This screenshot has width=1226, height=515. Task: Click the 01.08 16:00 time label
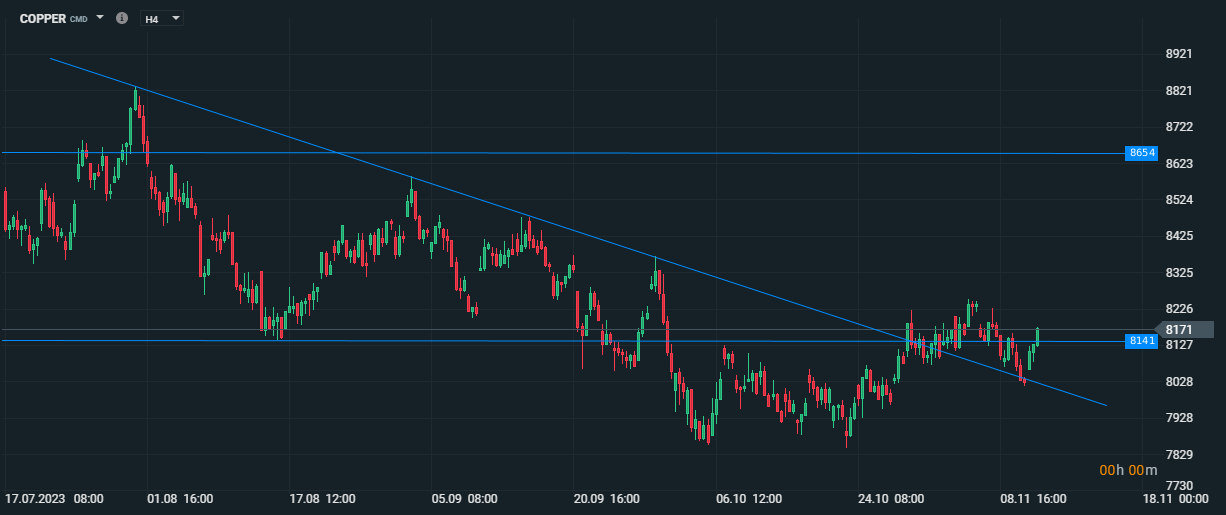(x=180, y=498)
